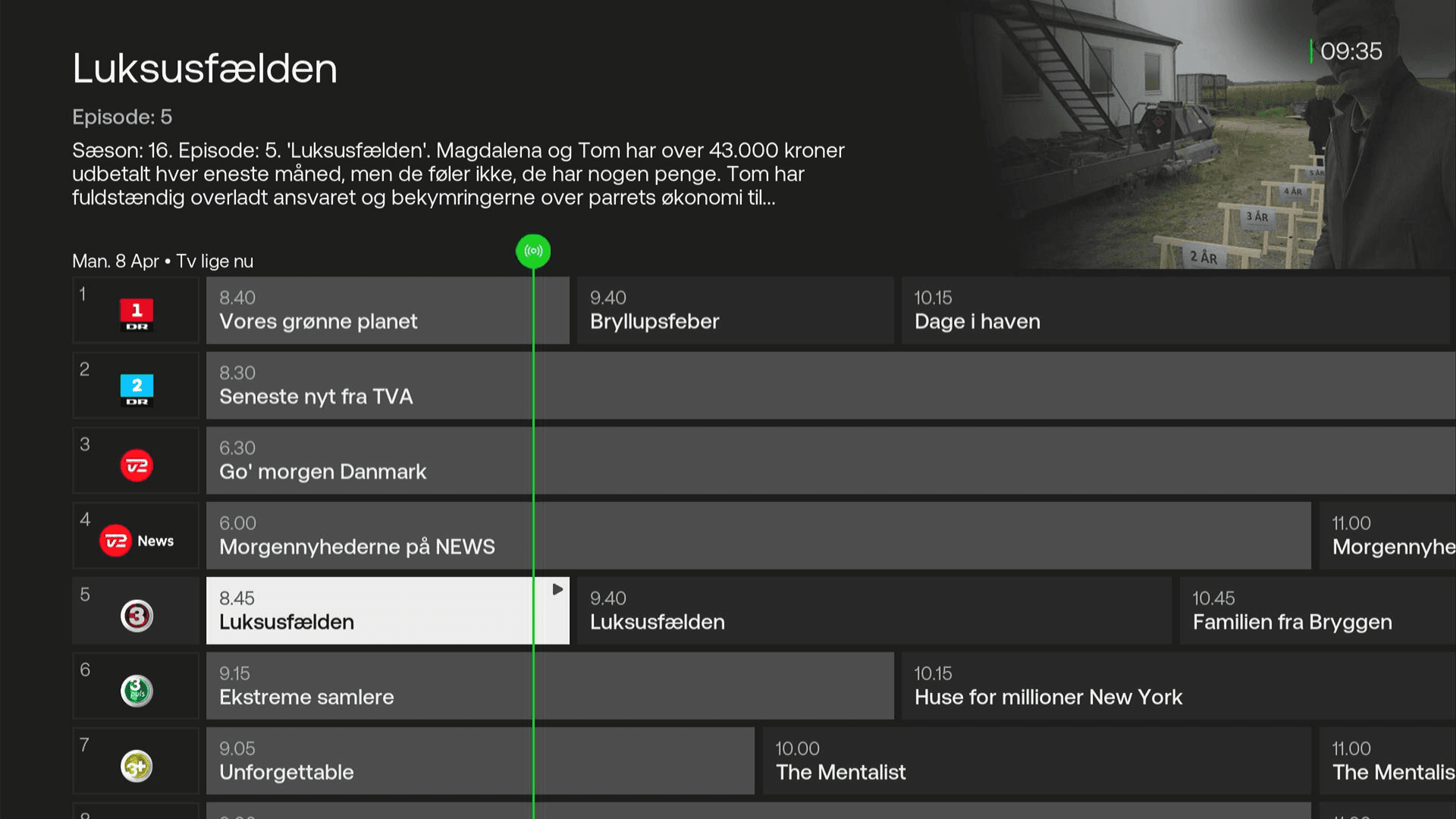
Task: Click the green live broadcast marker icon
Action: tap(533, 251)
